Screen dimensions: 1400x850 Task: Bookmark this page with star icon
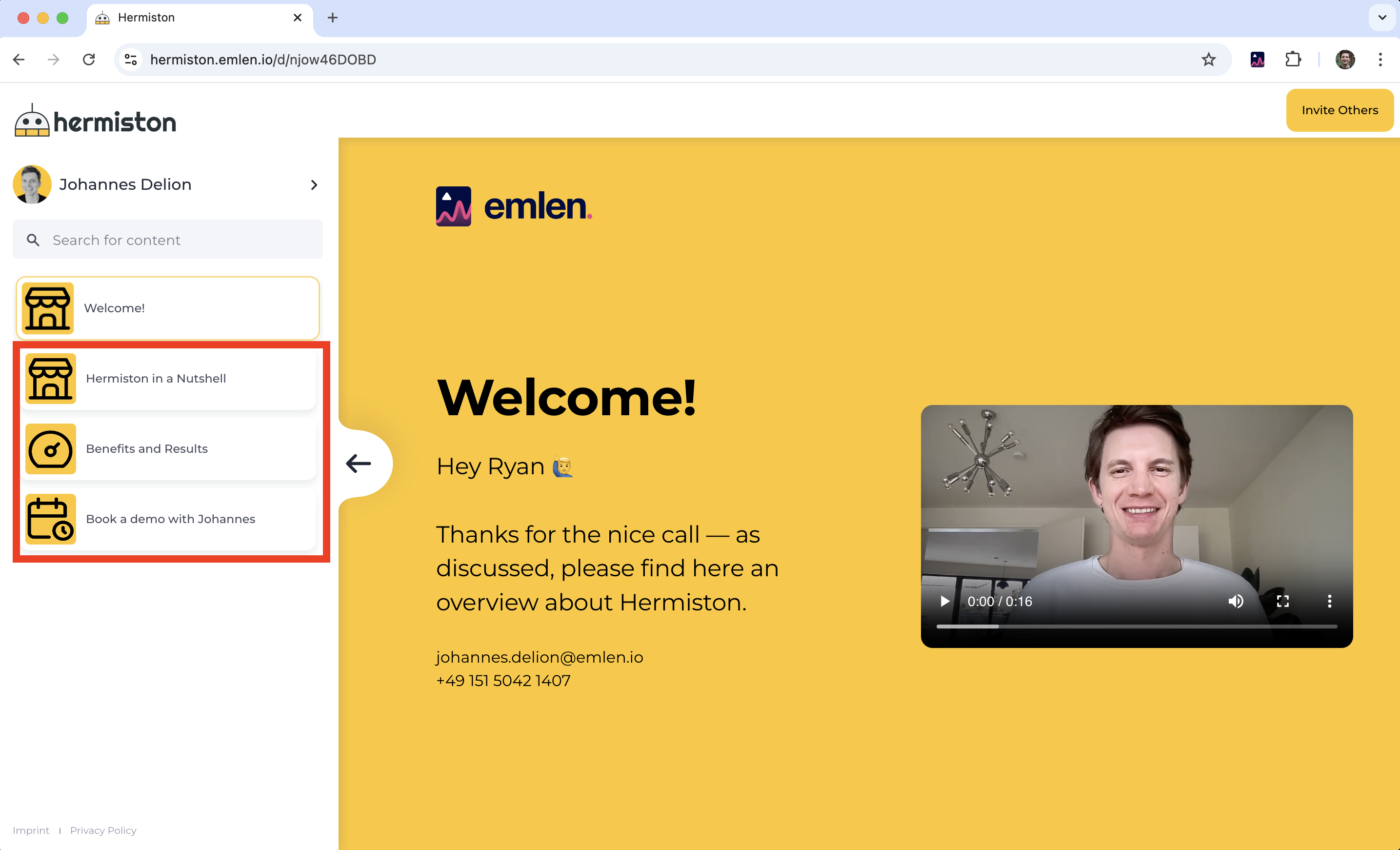click(x=1208, y=60)
